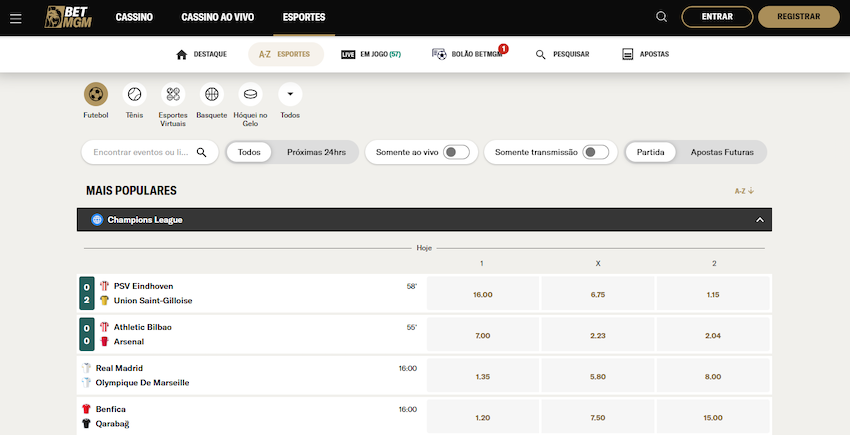Select the Esportes Virtuais icon
This screenshot has height=435, width=850.
pos(173,94)
